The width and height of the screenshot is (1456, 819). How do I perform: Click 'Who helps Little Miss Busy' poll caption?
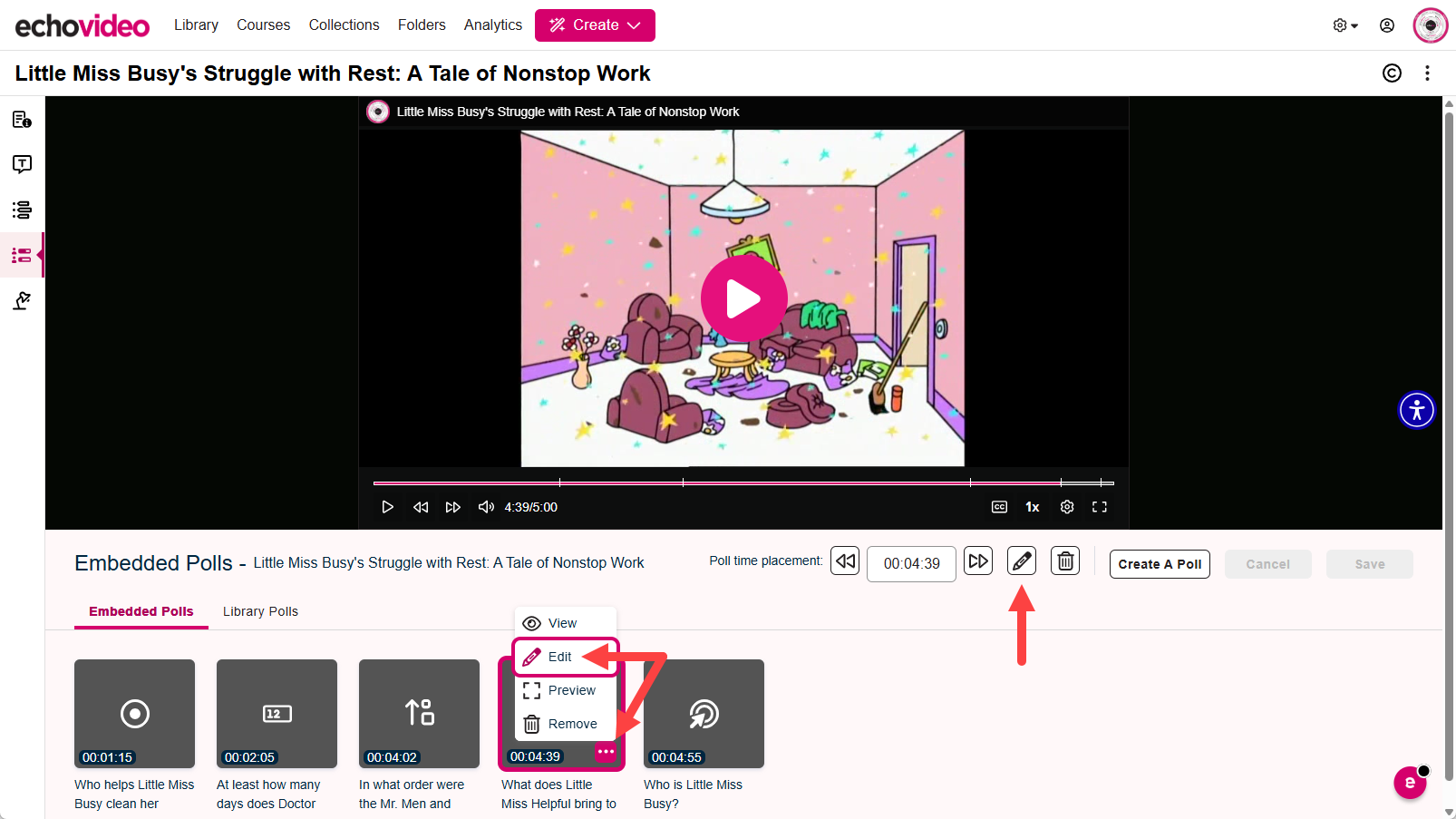coord(134,795)
